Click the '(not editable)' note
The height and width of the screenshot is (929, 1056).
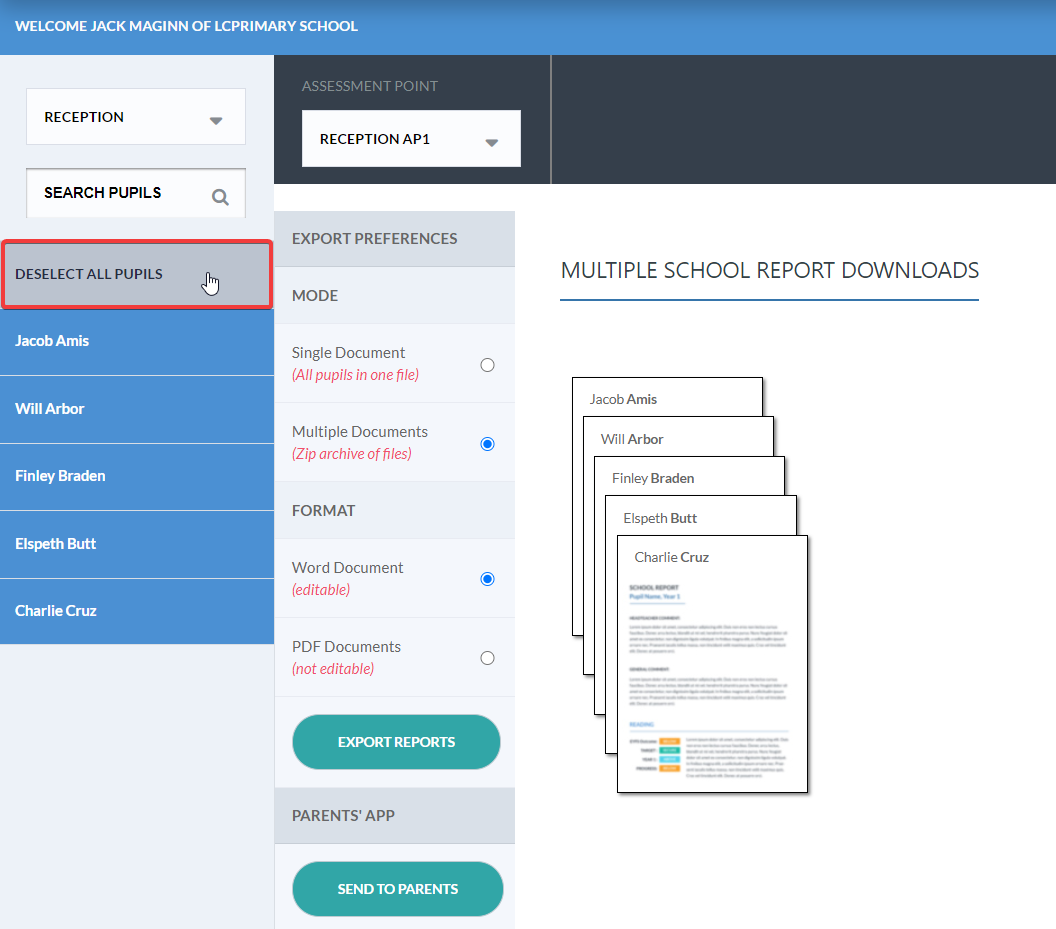point(333,669)
